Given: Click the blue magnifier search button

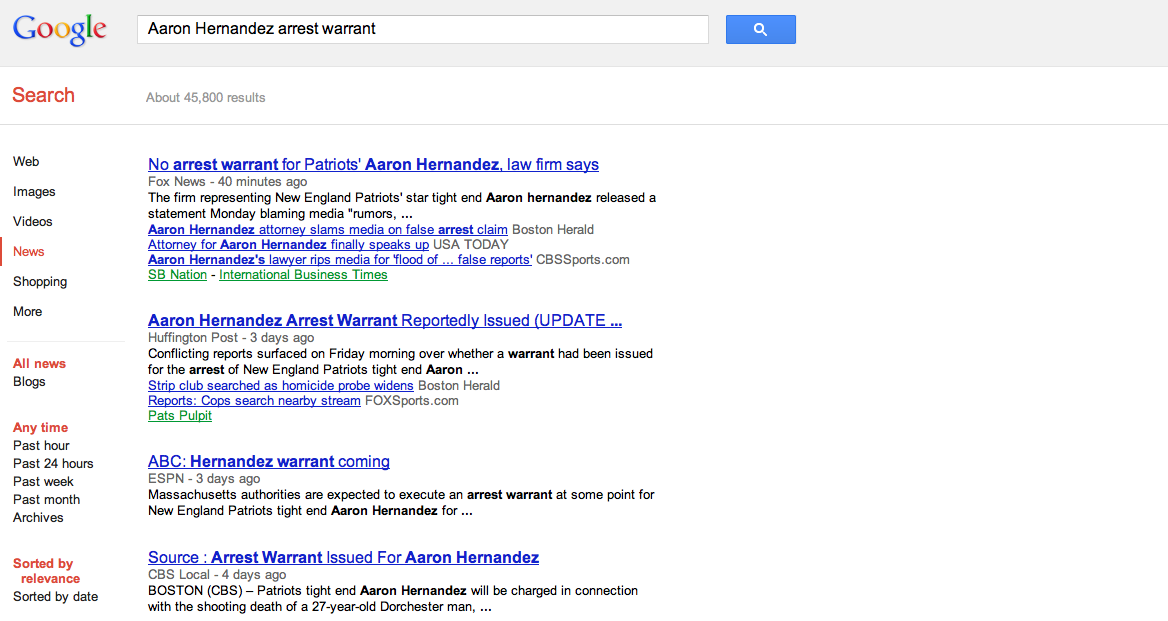Looking at the screenshot, I should pos(760,30).
